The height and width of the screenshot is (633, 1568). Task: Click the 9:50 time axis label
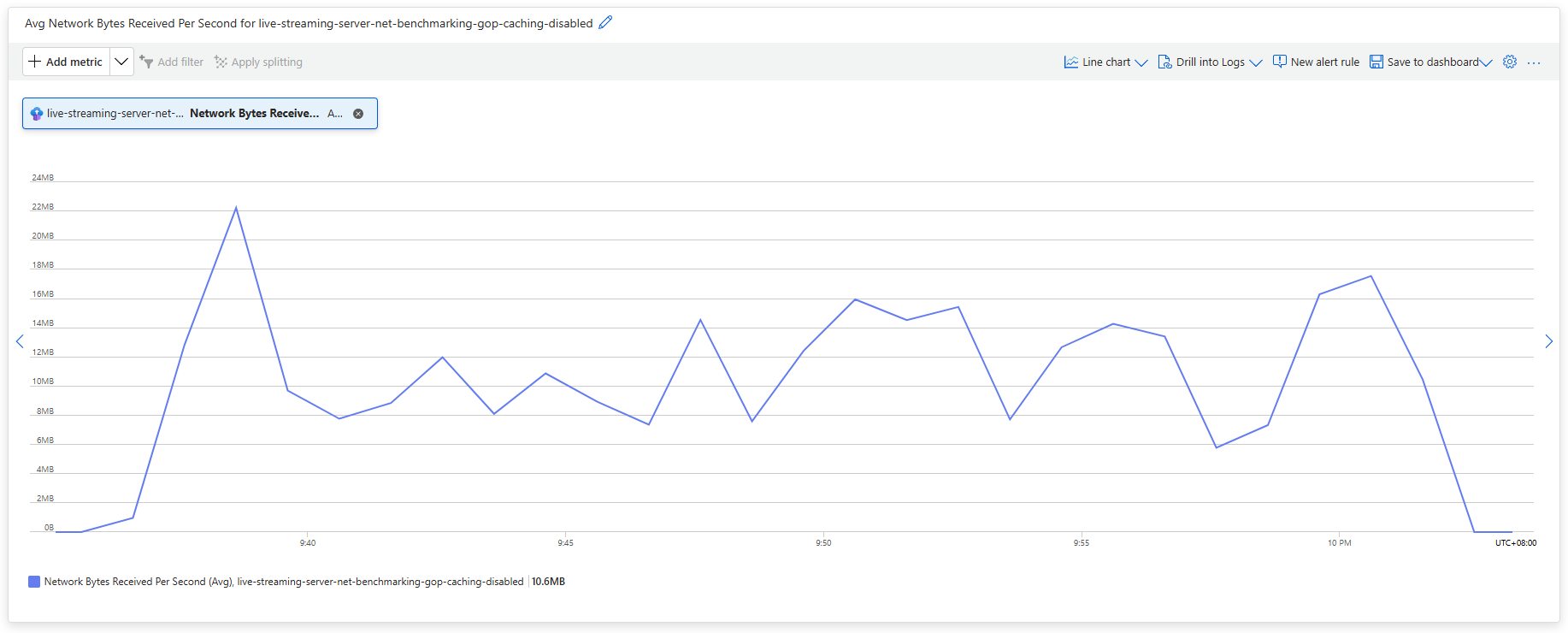(823, 543)
